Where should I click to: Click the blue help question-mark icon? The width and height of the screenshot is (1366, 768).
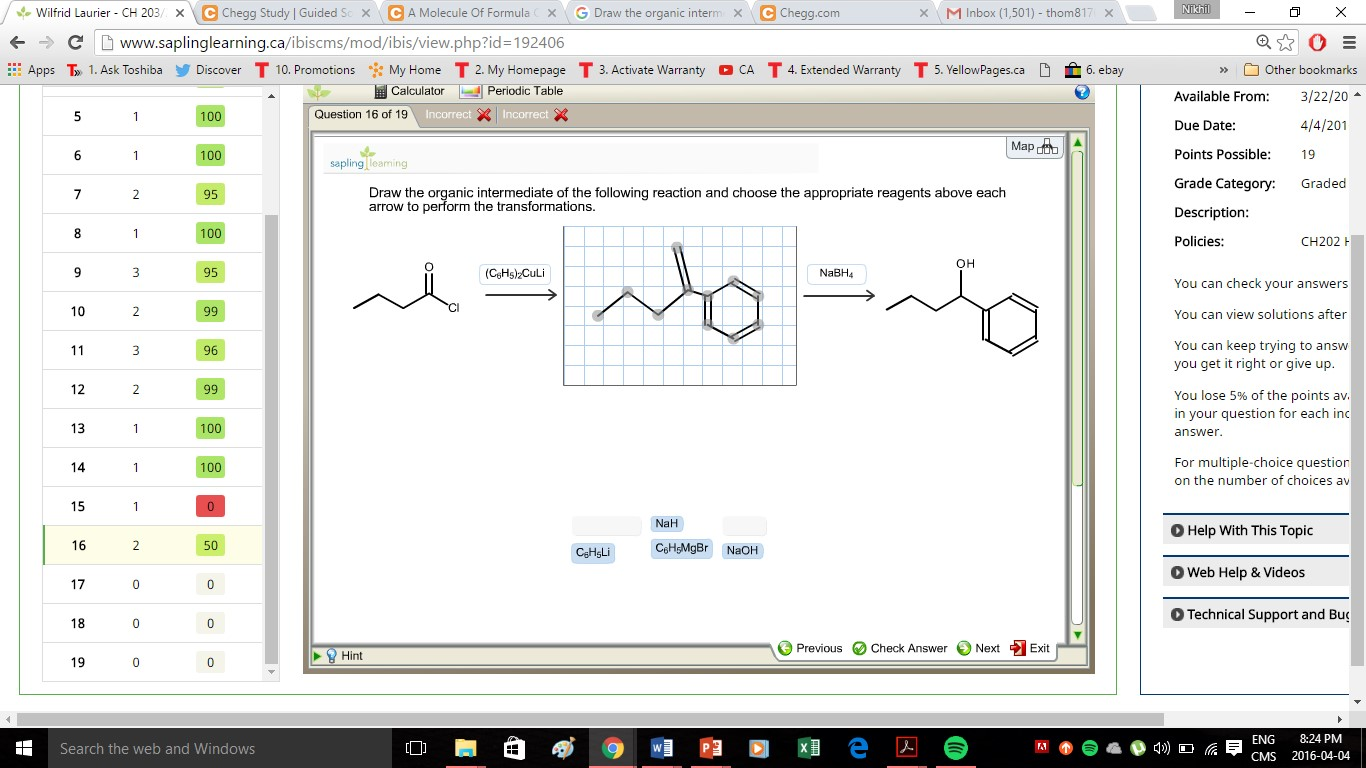(x=1081, y=91)
